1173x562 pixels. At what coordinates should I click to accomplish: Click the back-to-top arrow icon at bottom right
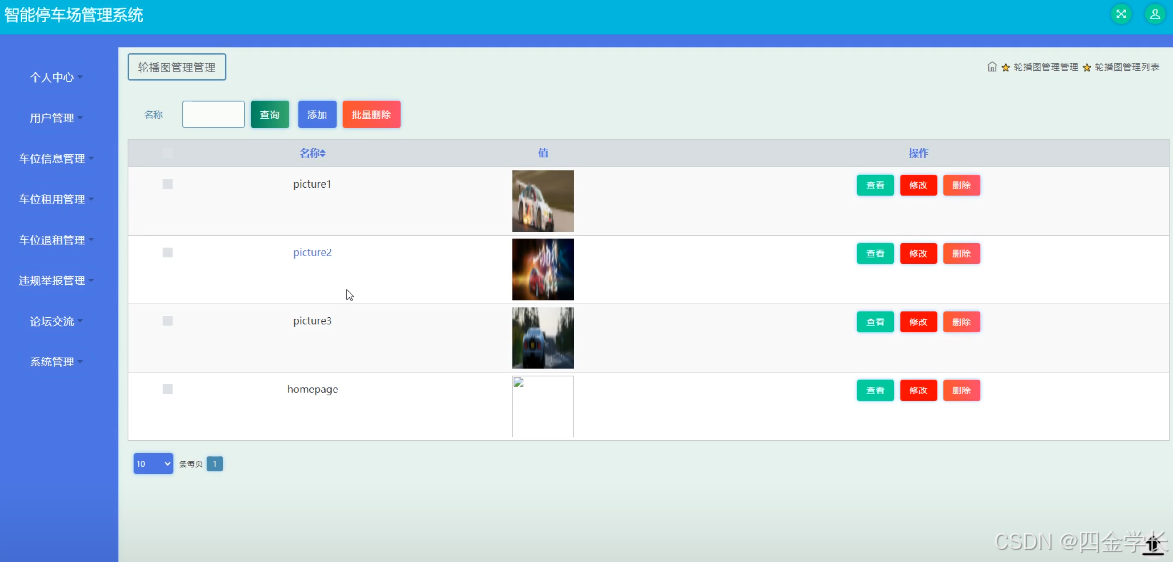(x=1153, y=548)
